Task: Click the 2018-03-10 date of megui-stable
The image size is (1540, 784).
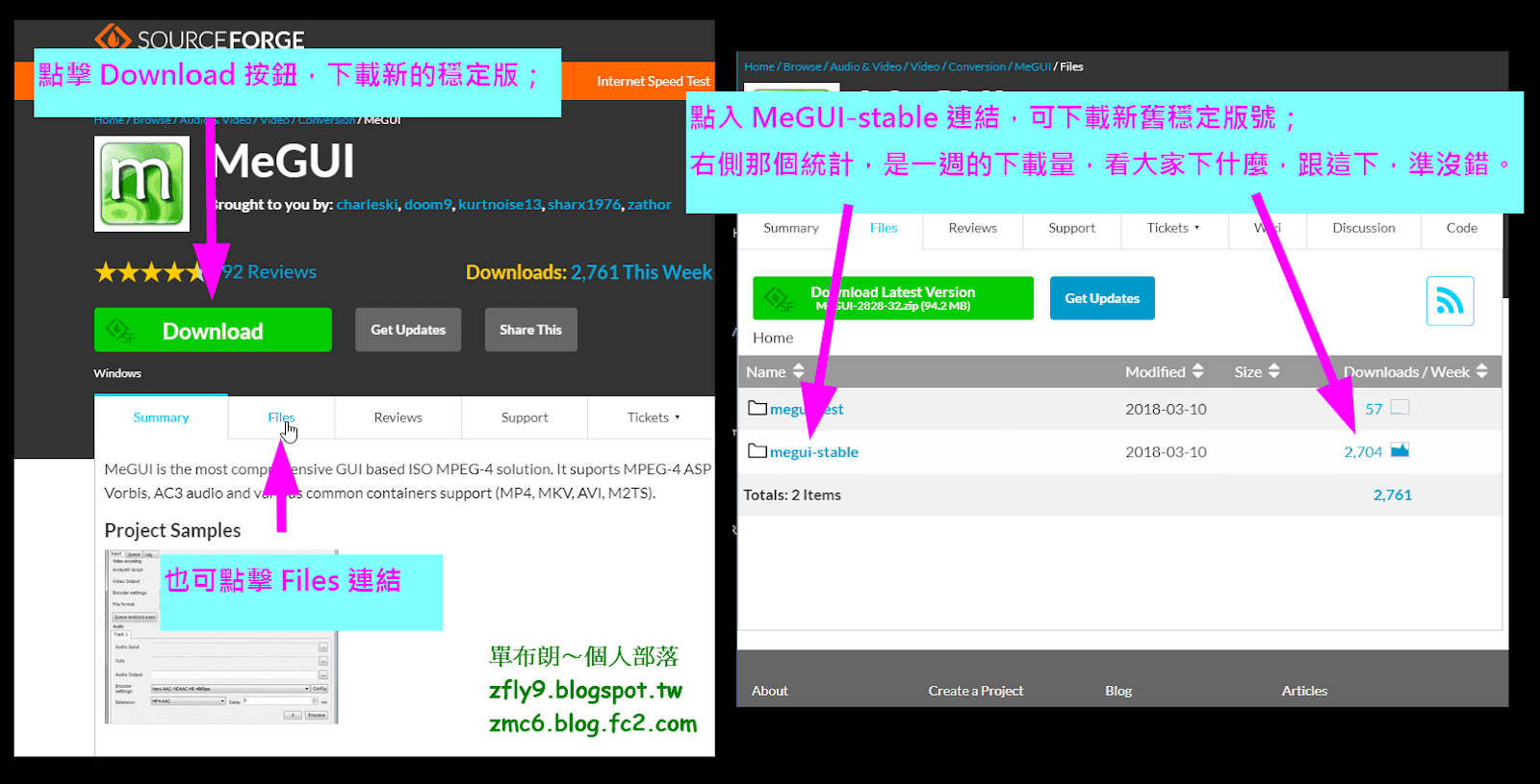Action: tap(1166, 452)
